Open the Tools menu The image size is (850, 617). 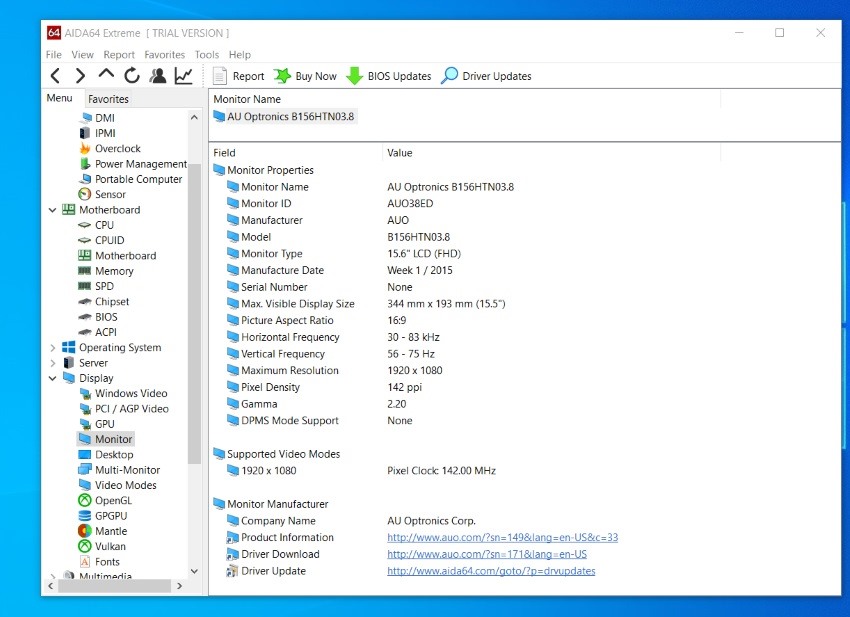coord(207,55)
